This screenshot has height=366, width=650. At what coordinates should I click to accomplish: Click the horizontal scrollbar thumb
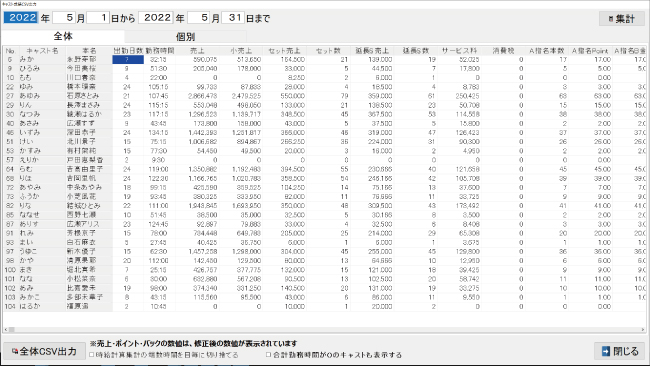tap(12, 330)
